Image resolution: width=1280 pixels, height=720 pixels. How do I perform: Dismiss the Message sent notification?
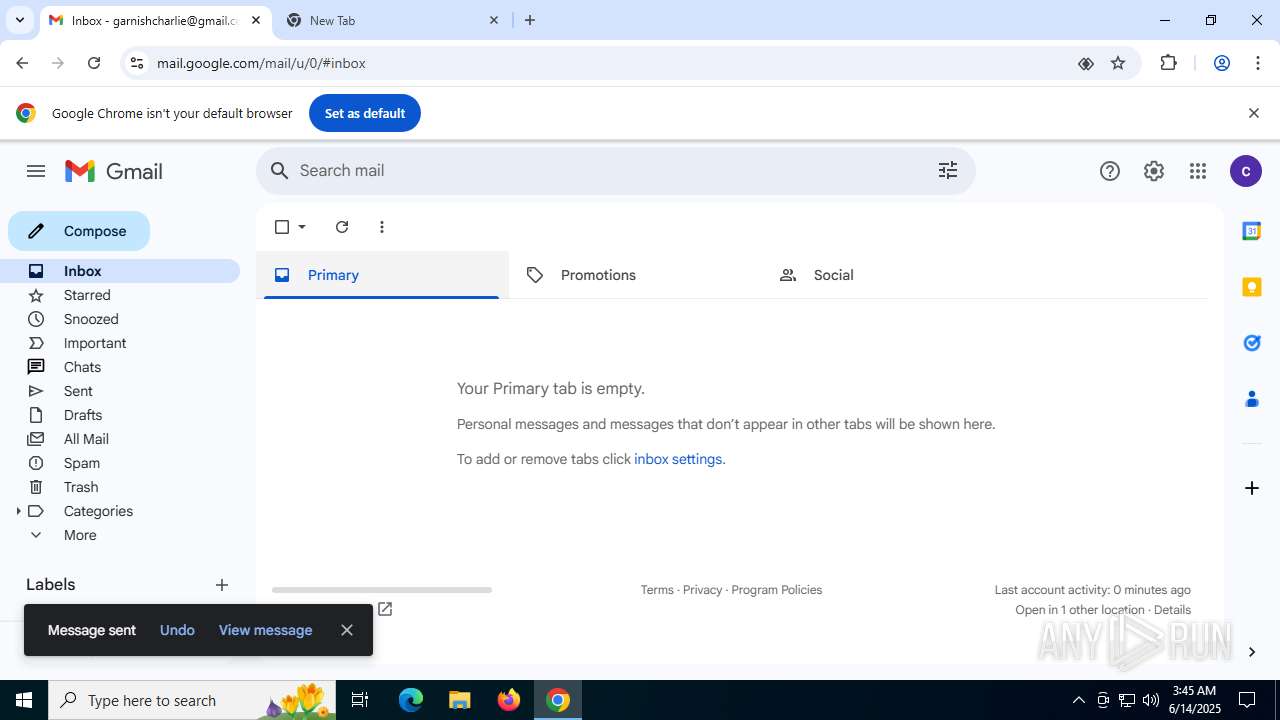click(x=347, y=630)
